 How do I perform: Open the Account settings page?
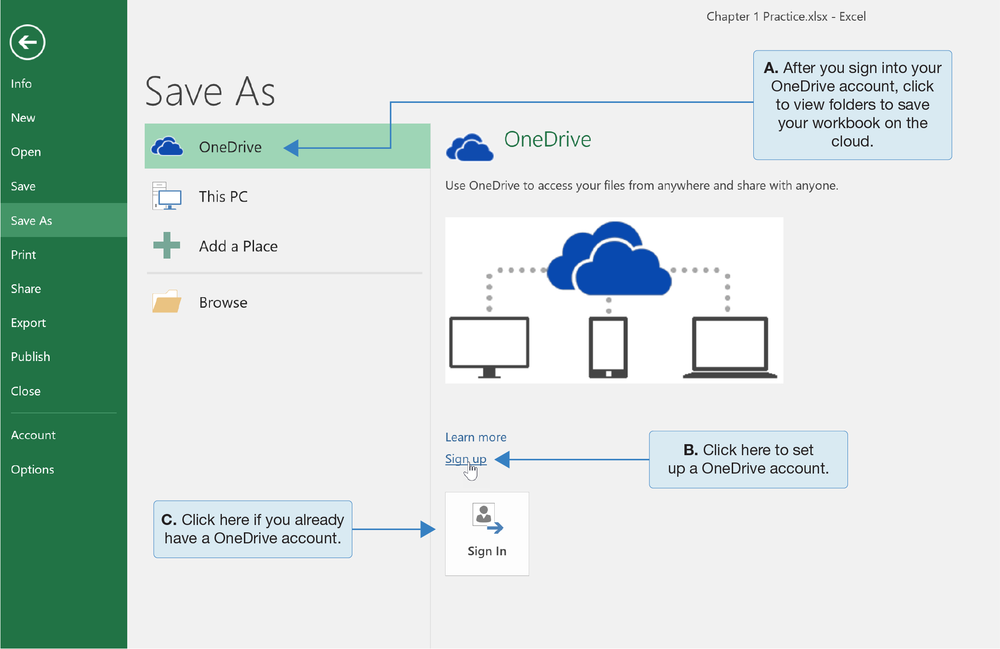tap(33, 435)
